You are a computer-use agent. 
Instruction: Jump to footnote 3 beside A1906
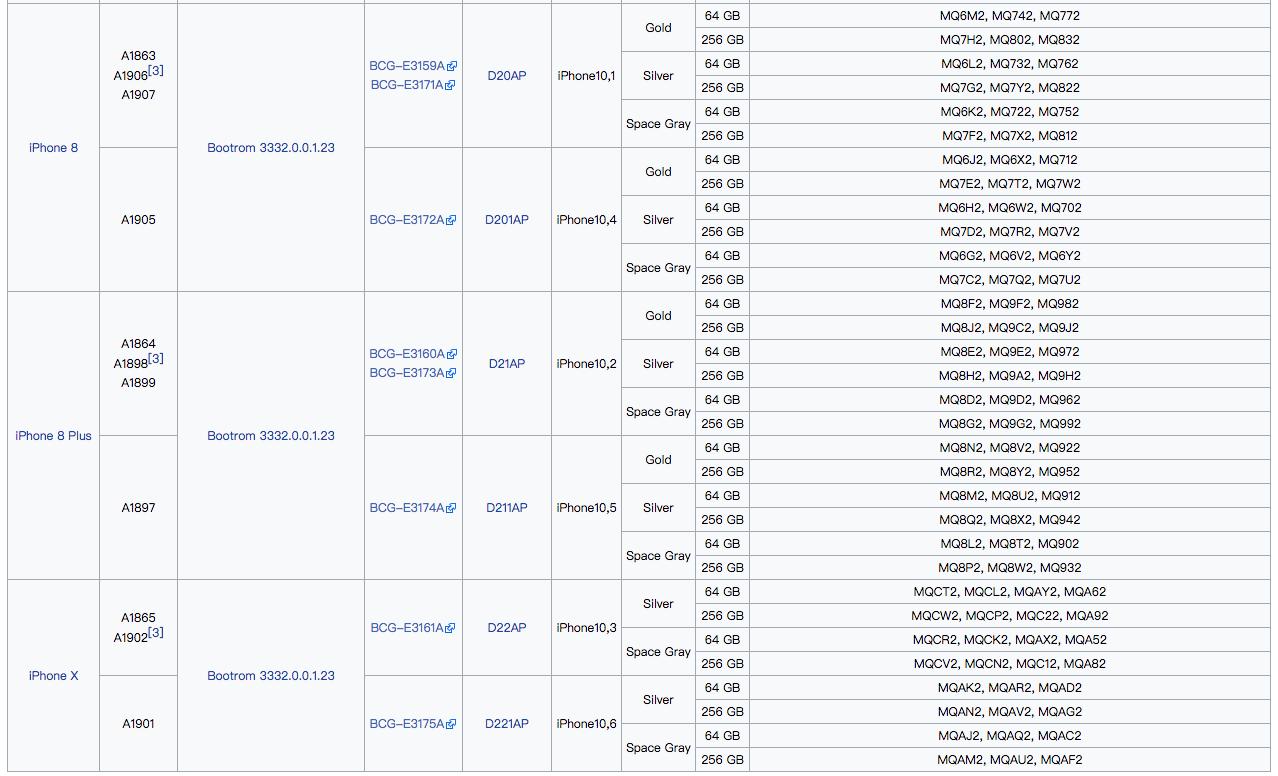(x=156, y=71)
